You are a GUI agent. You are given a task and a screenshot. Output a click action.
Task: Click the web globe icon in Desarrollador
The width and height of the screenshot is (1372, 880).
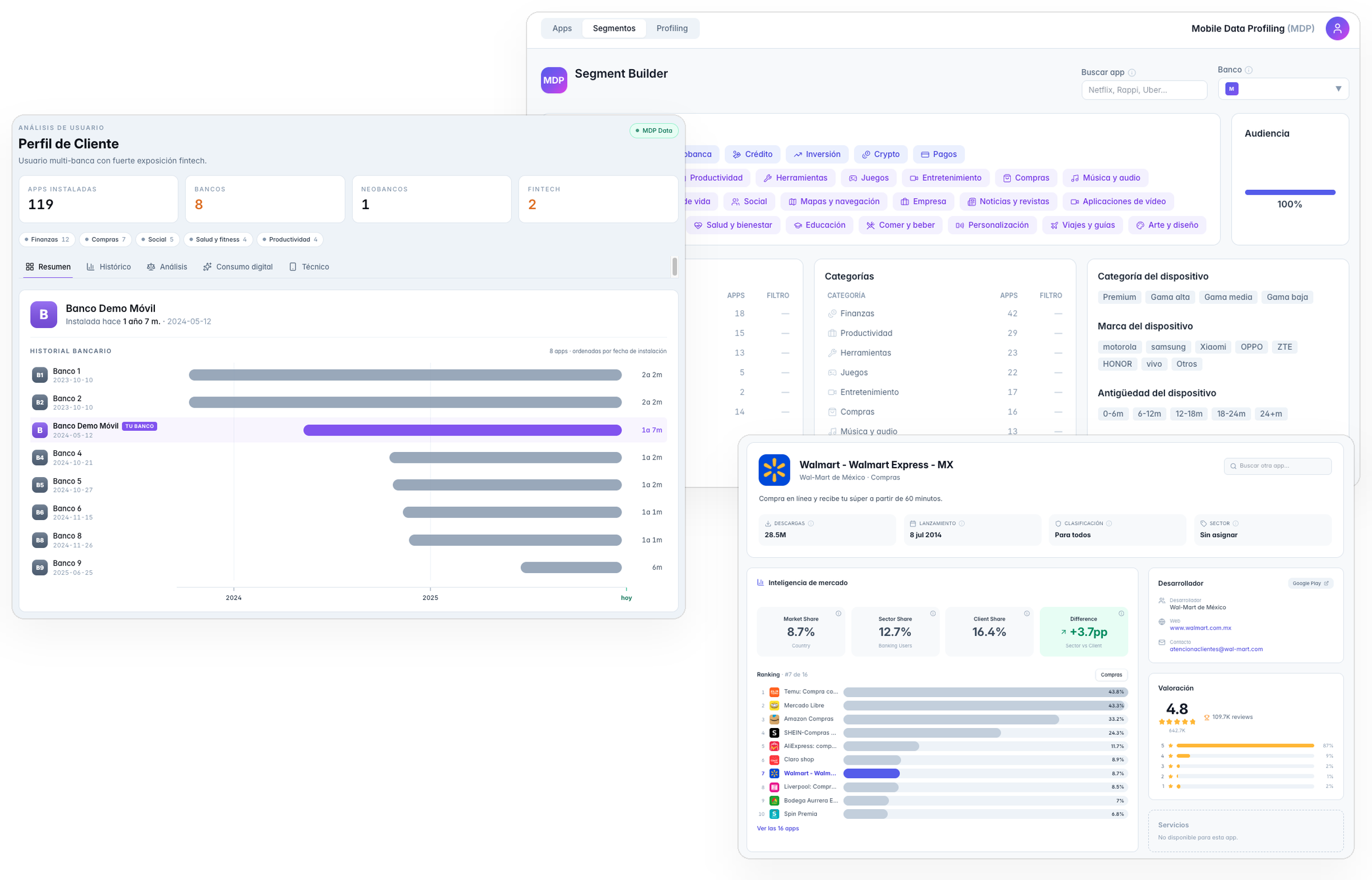pyautogui.click(x=1162, y=622)
